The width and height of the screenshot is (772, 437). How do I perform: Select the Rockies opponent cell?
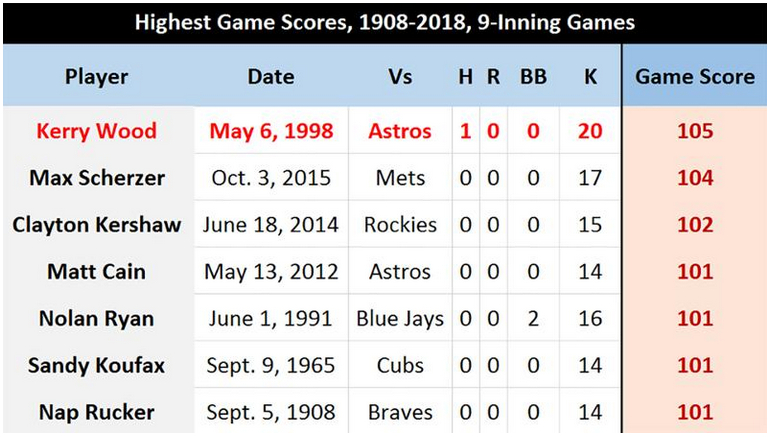400,225
